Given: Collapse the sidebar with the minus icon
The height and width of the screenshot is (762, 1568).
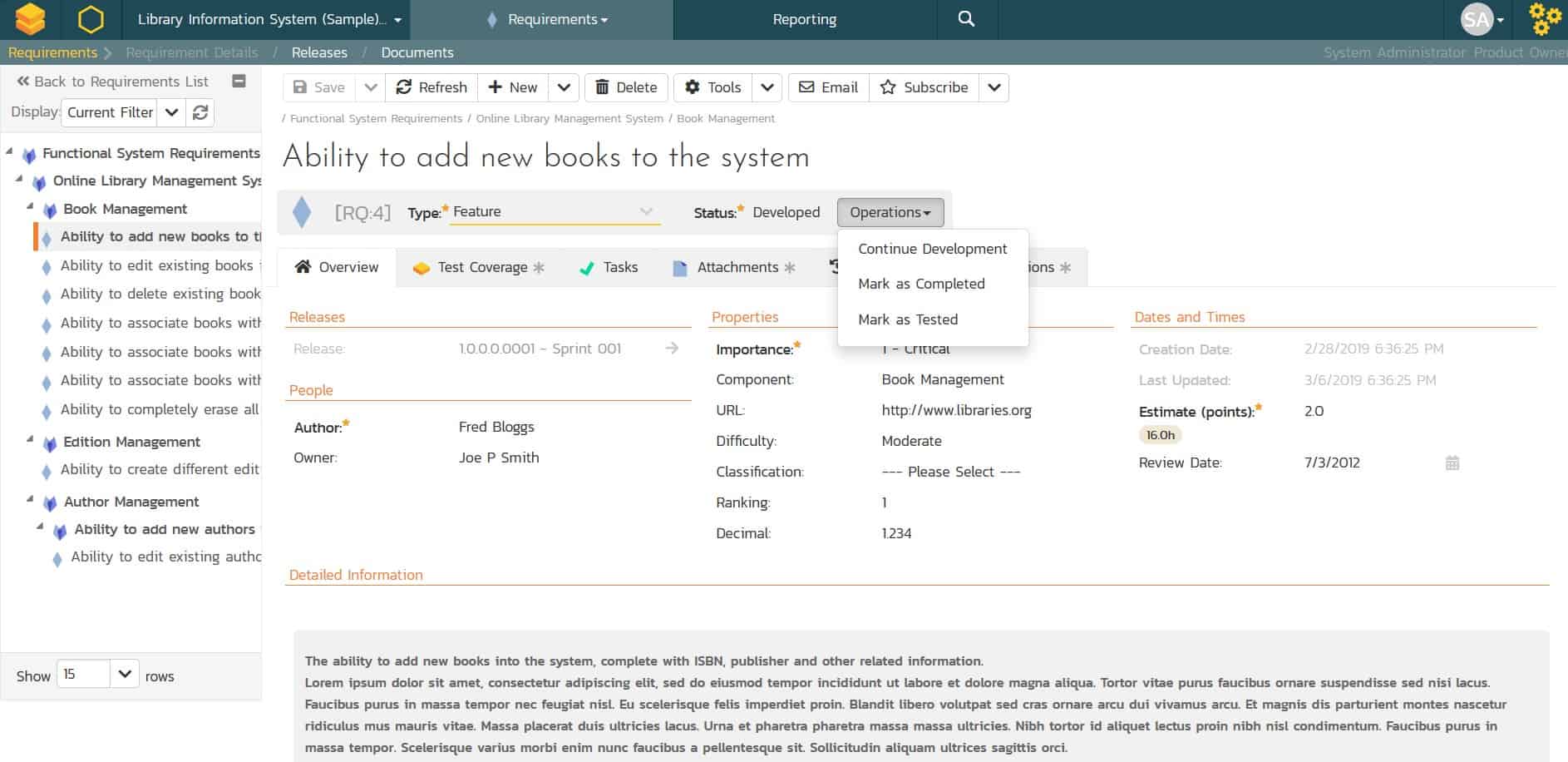Looking at the screenshot, I should (239, 81).
